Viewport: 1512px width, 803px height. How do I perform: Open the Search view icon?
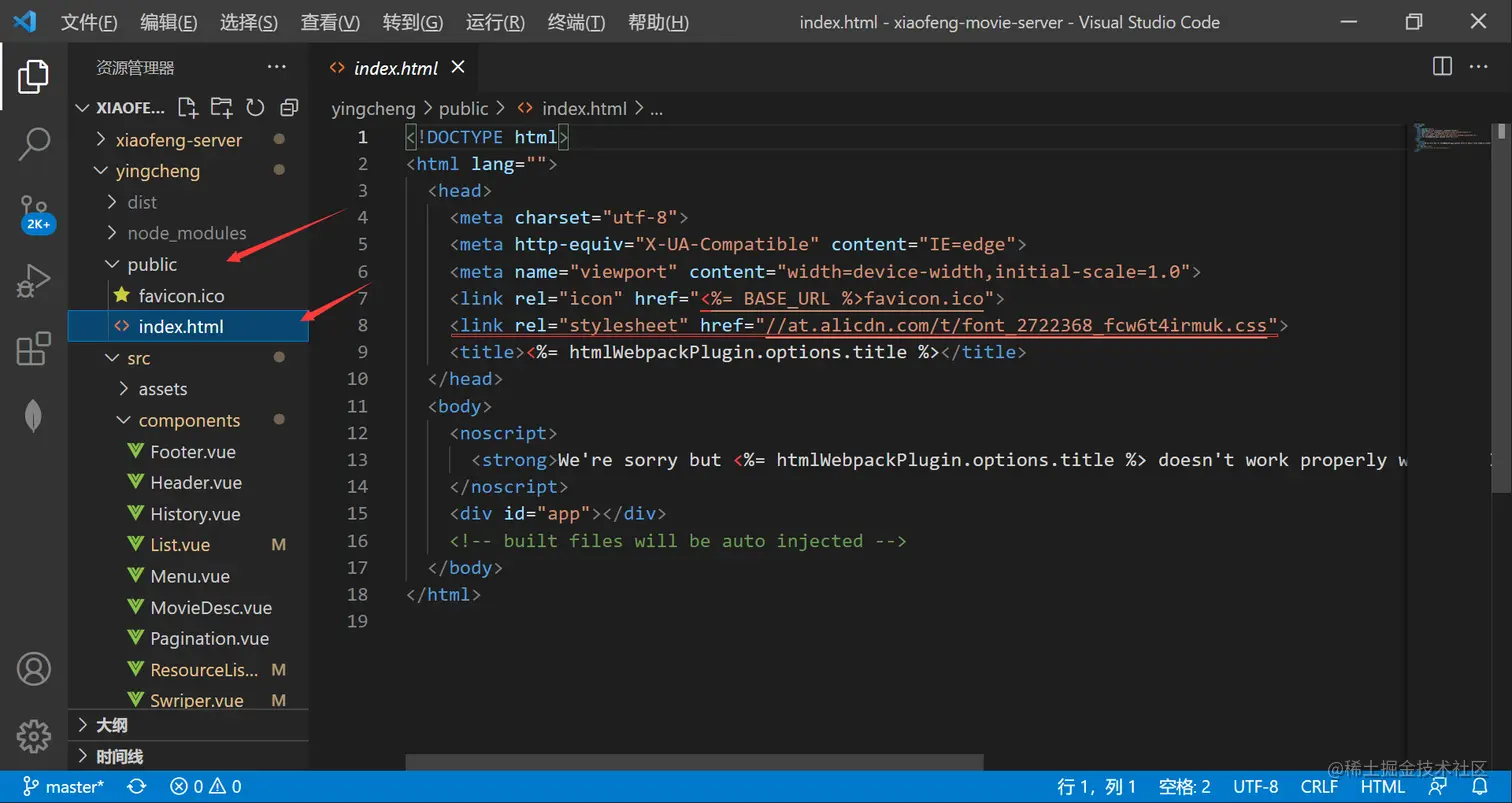point(33,144)
